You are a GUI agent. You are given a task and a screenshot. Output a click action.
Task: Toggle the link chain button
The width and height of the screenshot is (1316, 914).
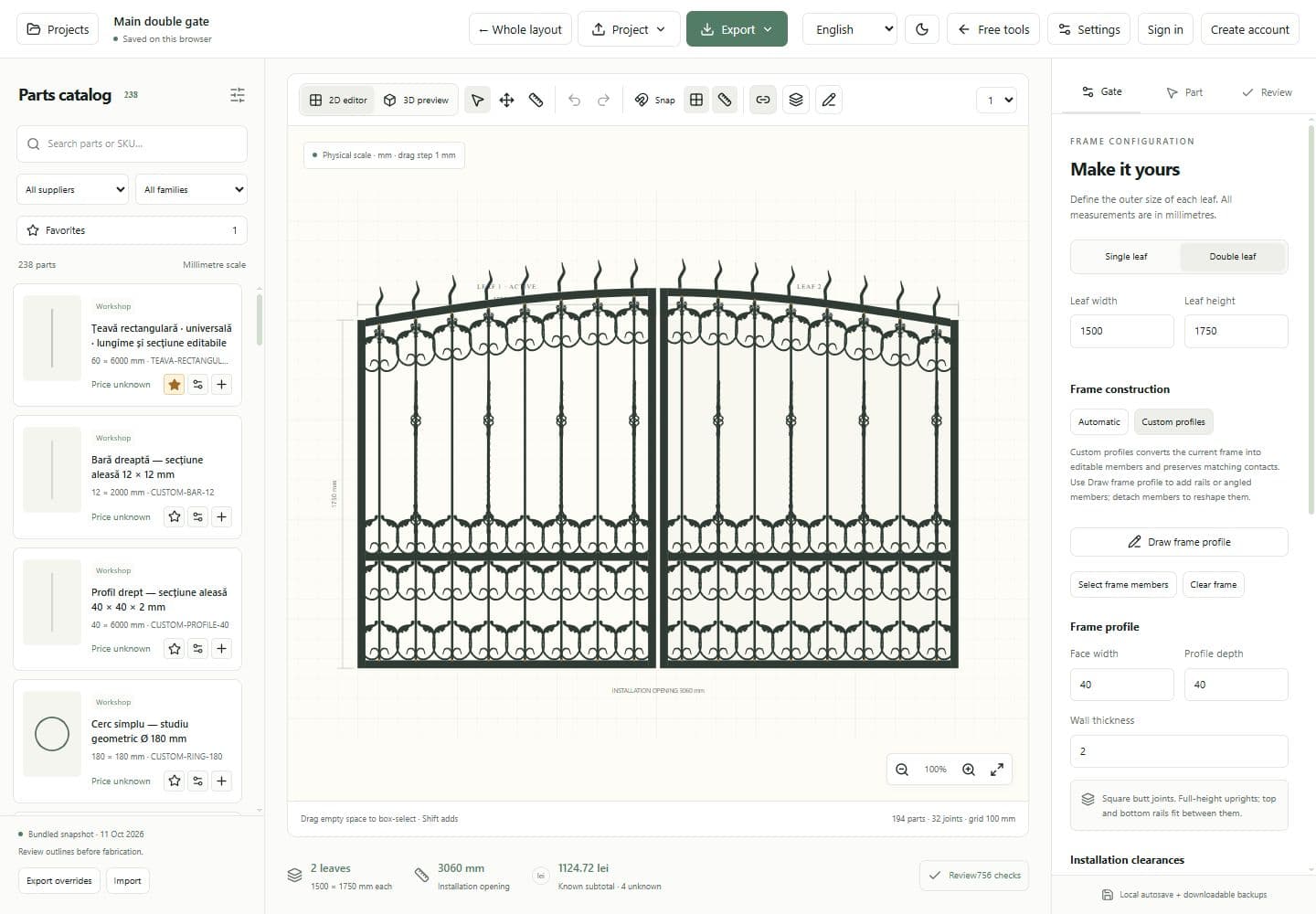[763, 100]
